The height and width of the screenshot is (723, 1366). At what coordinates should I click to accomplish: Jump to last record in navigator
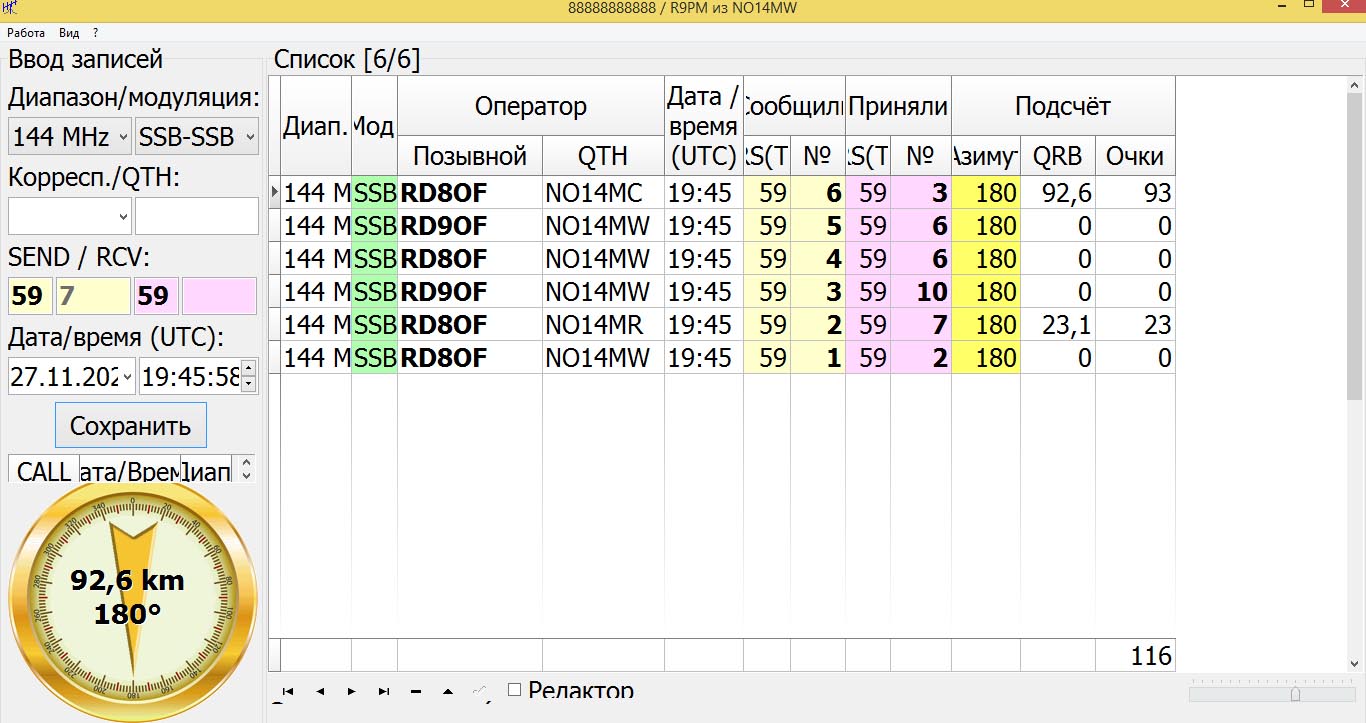pos(384,691)
